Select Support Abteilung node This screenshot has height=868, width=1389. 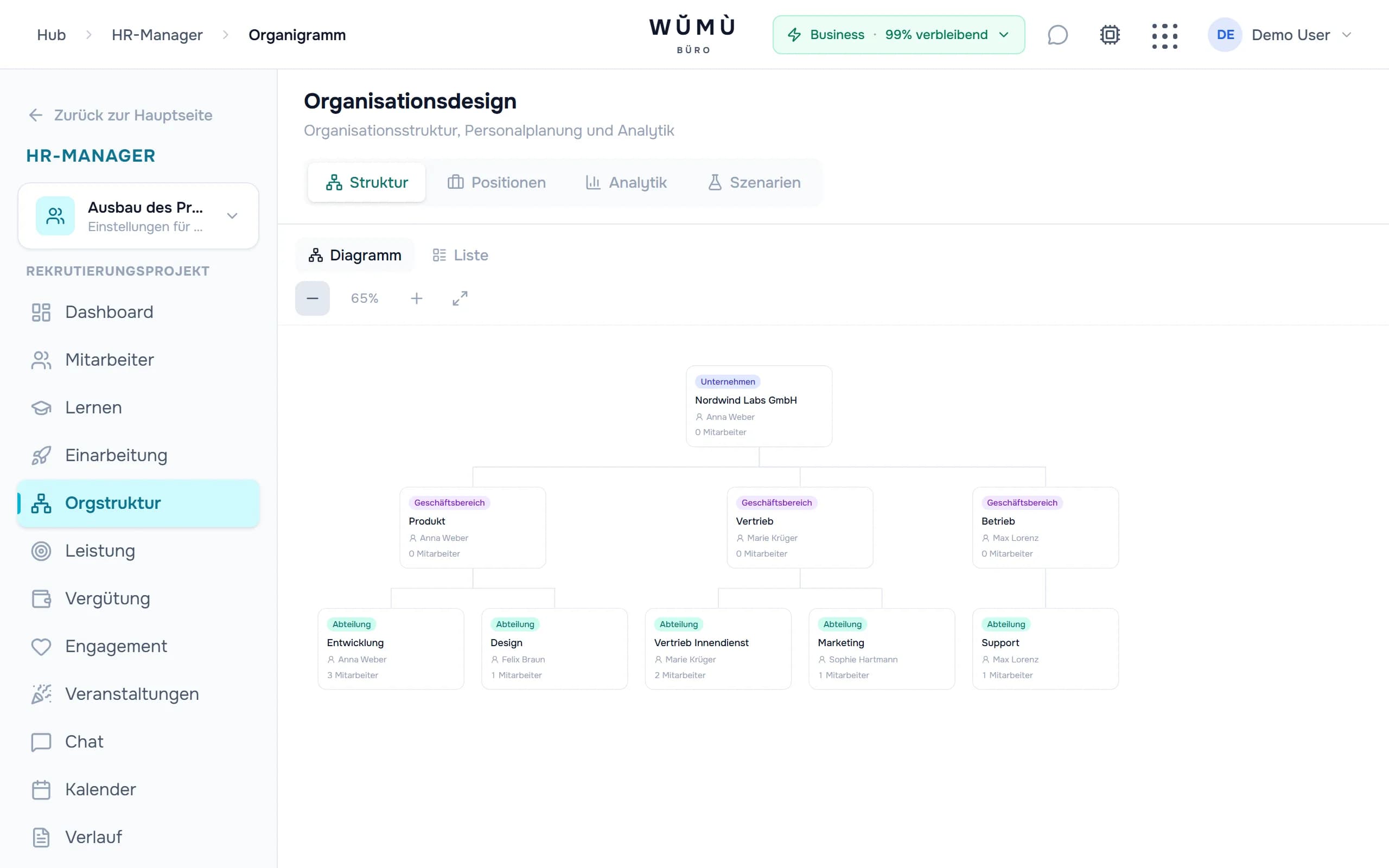[1045, 649]
